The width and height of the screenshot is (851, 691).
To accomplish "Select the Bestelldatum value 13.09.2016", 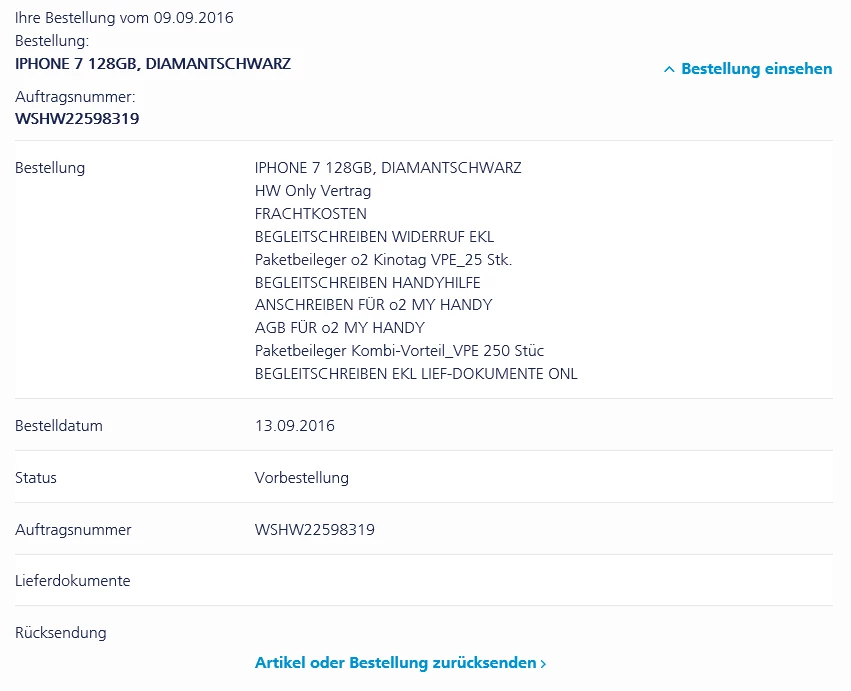I will pyautogui.click(x=295, y=426).
